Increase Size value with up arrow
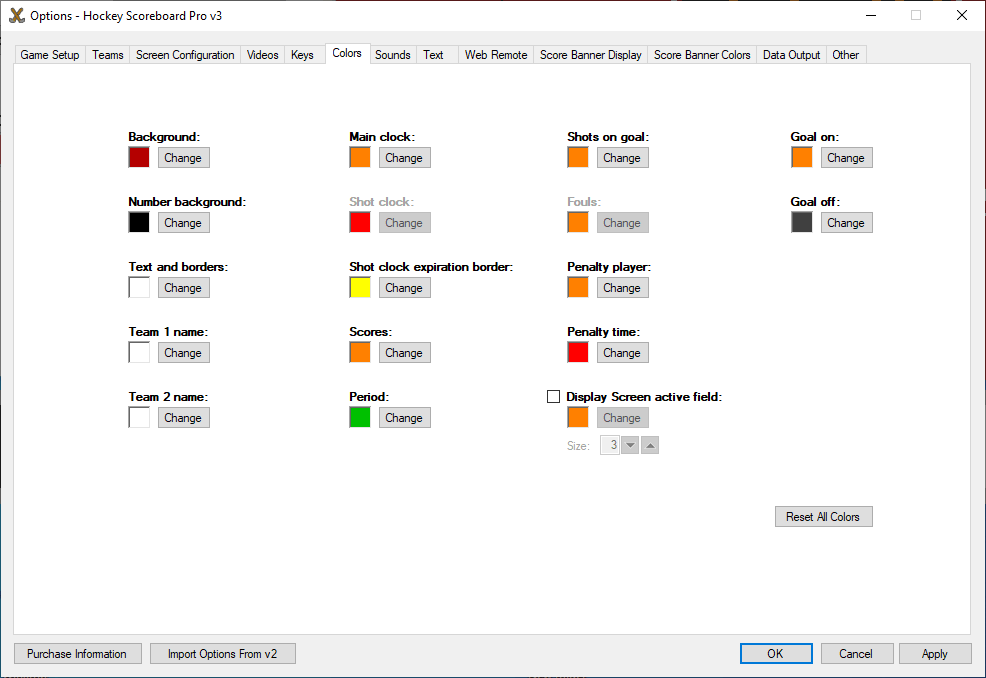Image resolution: width=986 pixels, height=678 pixels. point(650,445)
